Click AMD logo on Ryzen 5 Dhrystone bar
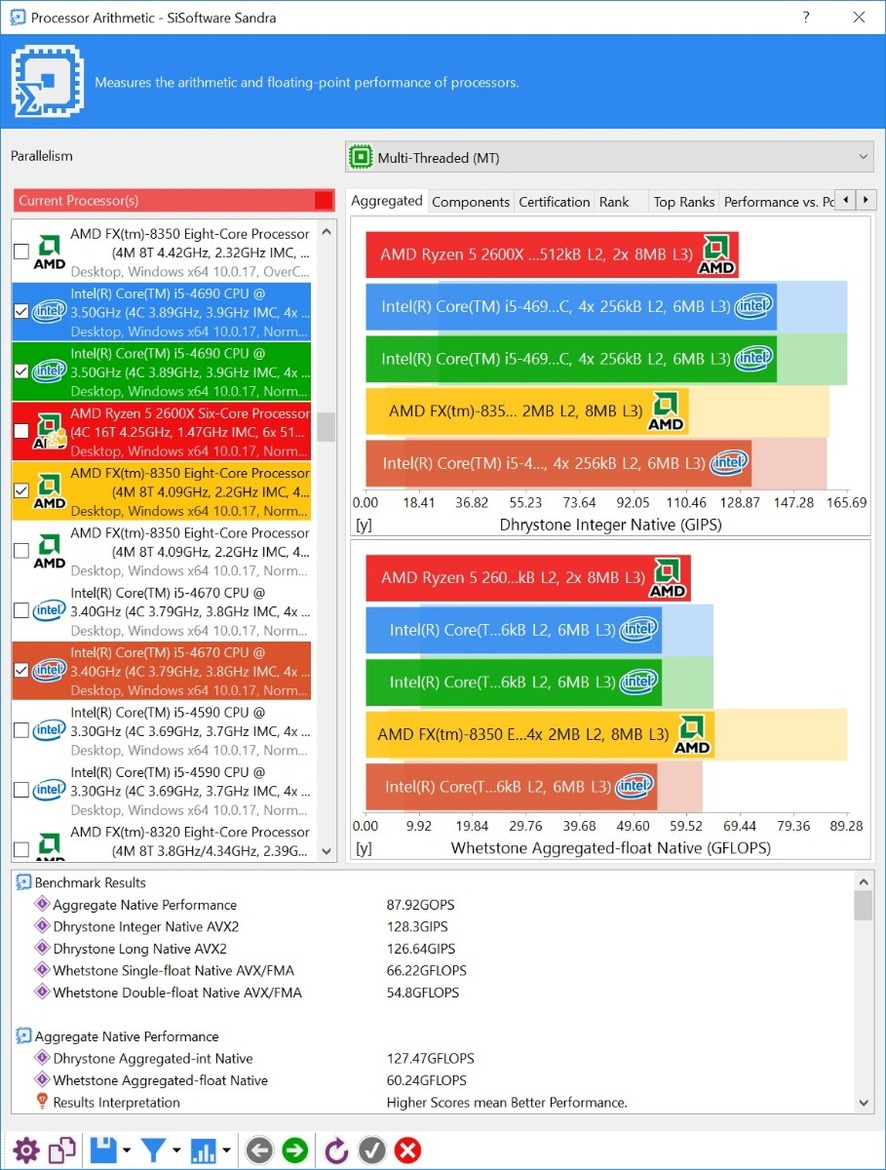This screenshot has width=886, height=1170. click(x=717, y=254)
